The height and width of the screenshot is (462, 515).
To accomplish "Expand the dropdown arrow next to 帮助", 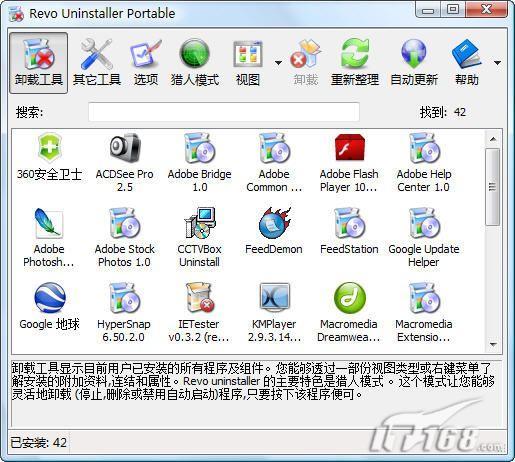I will click(497, 62).
